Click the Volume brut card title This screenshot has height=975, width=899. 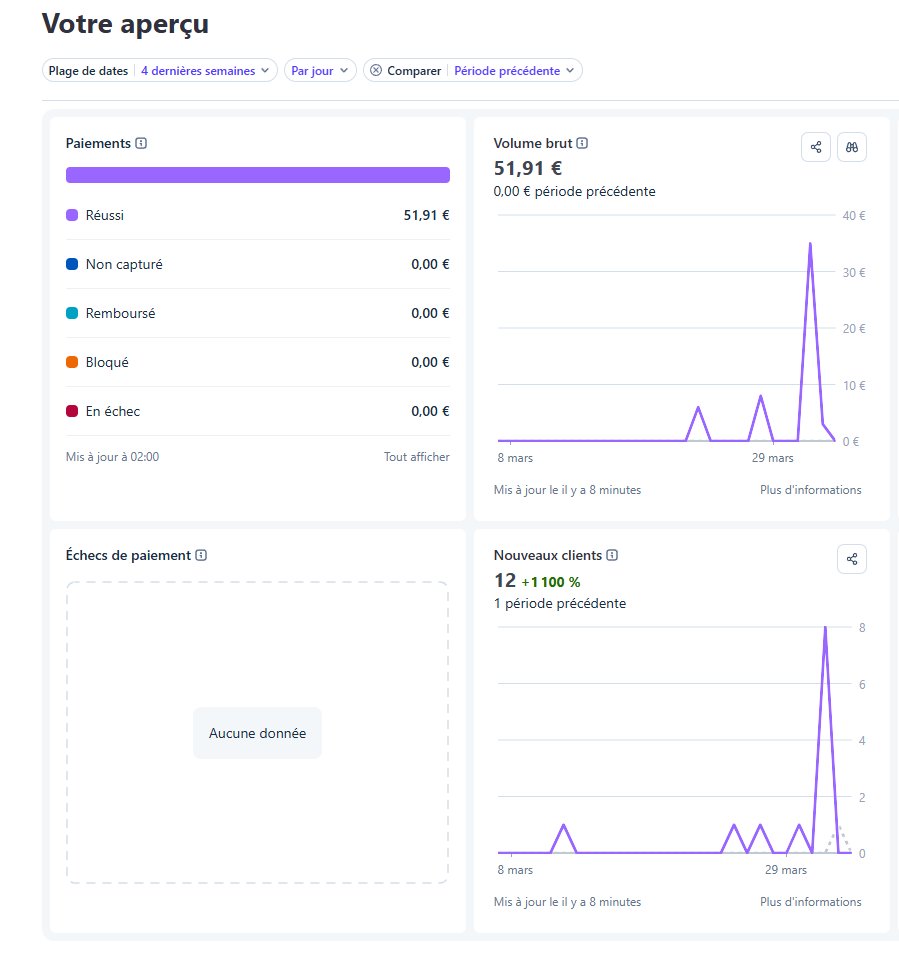point(533,143)
